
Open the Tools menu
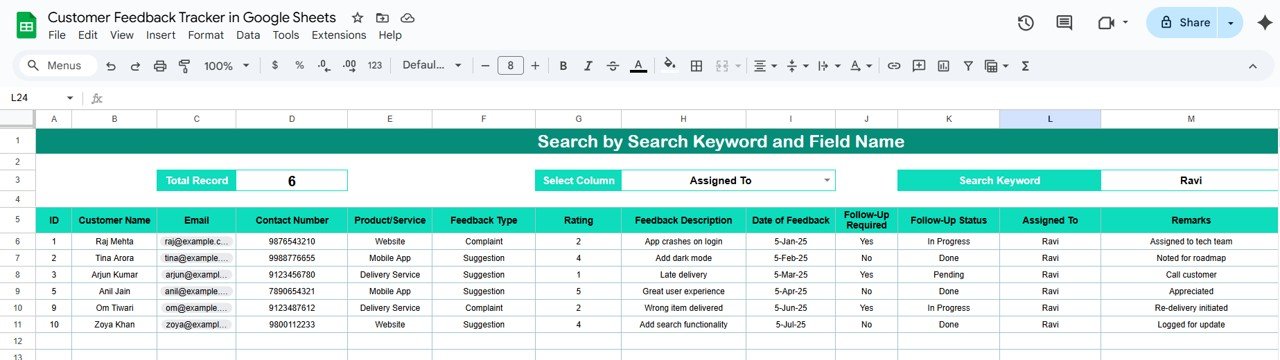286,35
